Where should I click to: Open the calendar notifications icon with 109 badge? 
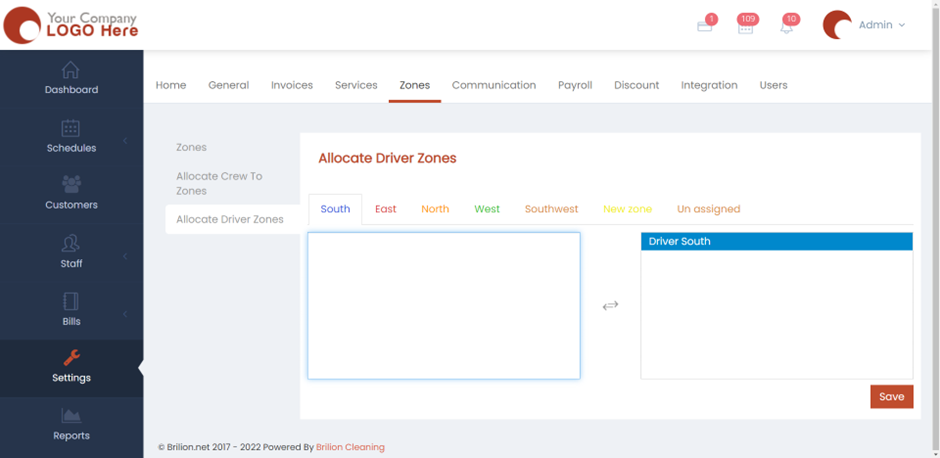pos(745,27)
